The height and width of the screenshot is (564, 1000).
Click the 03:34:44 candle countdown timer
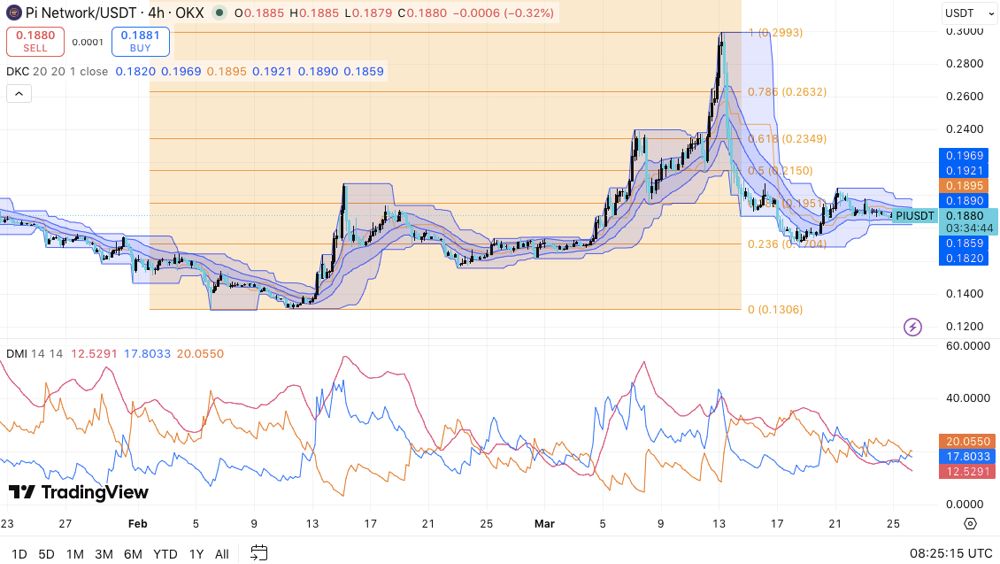pyautogui.click(x=969, y=228)
